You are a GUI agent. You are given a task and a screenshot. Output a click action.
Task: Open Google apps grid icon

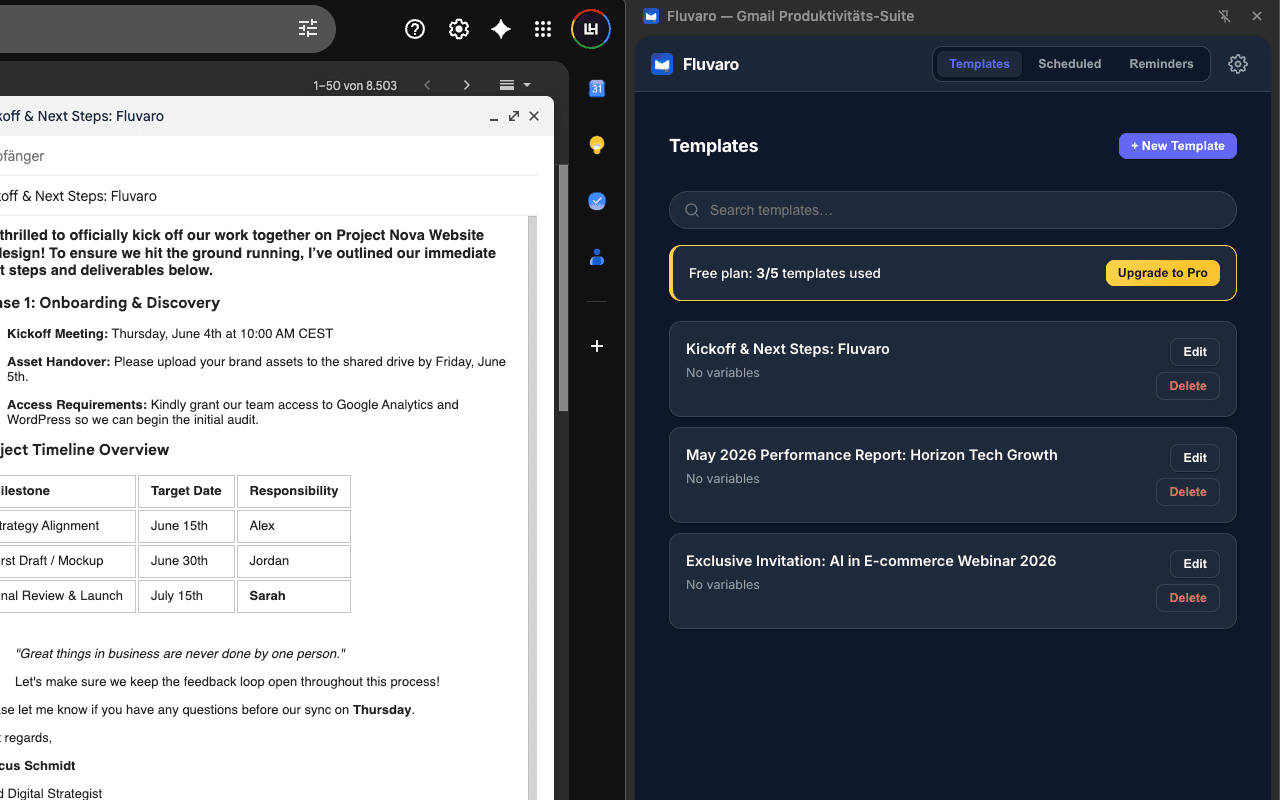point(543,29)
